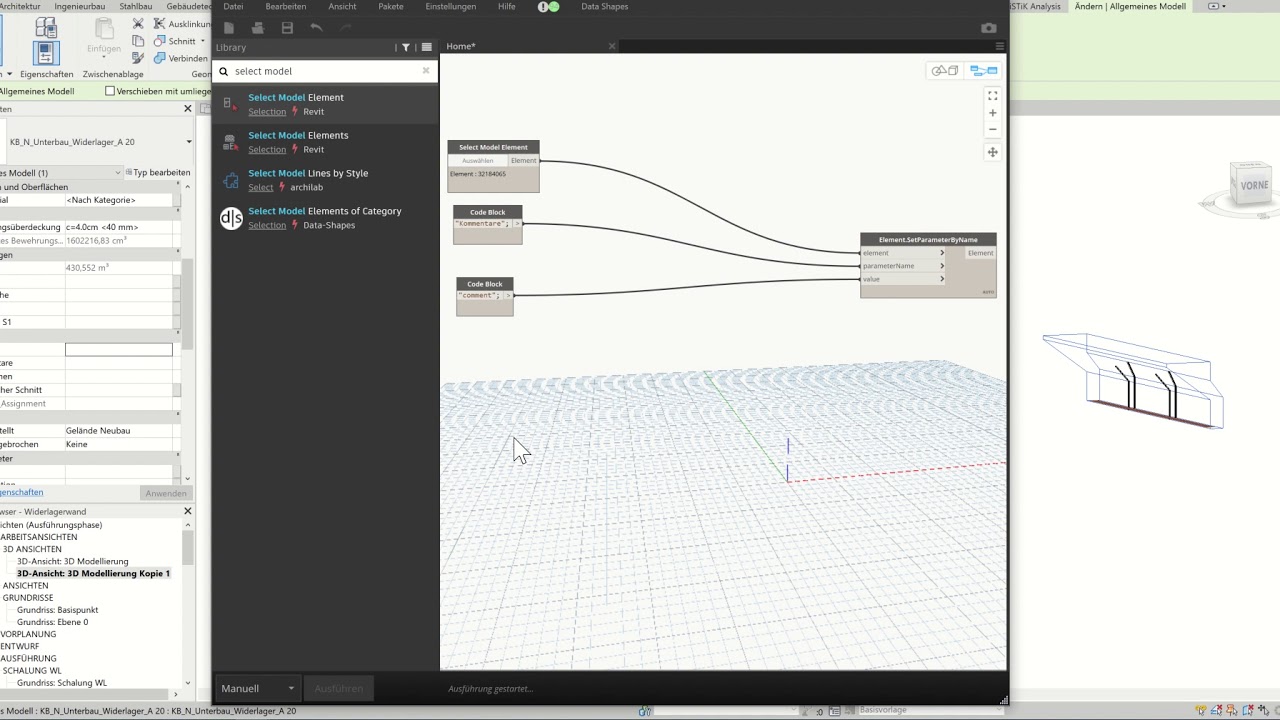Close the Eigenschaften palette with X

click(187, 108)
